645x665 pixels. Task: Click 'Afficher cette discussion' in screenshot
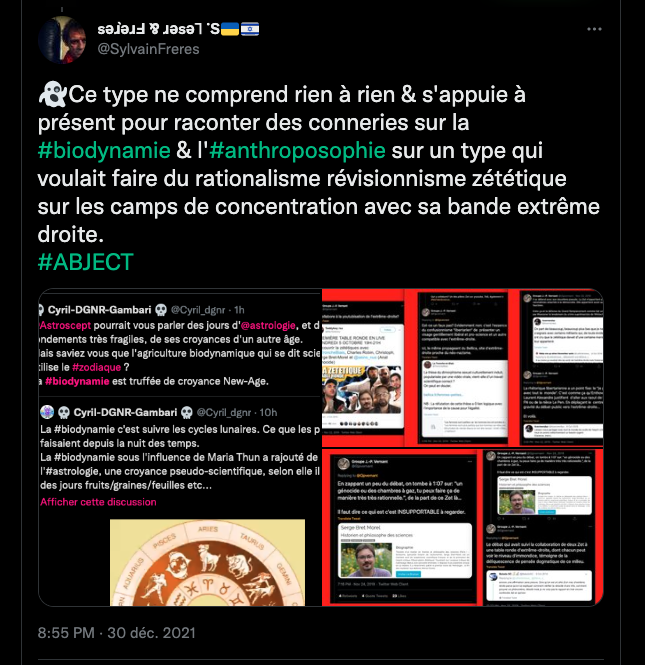point(98,502)
